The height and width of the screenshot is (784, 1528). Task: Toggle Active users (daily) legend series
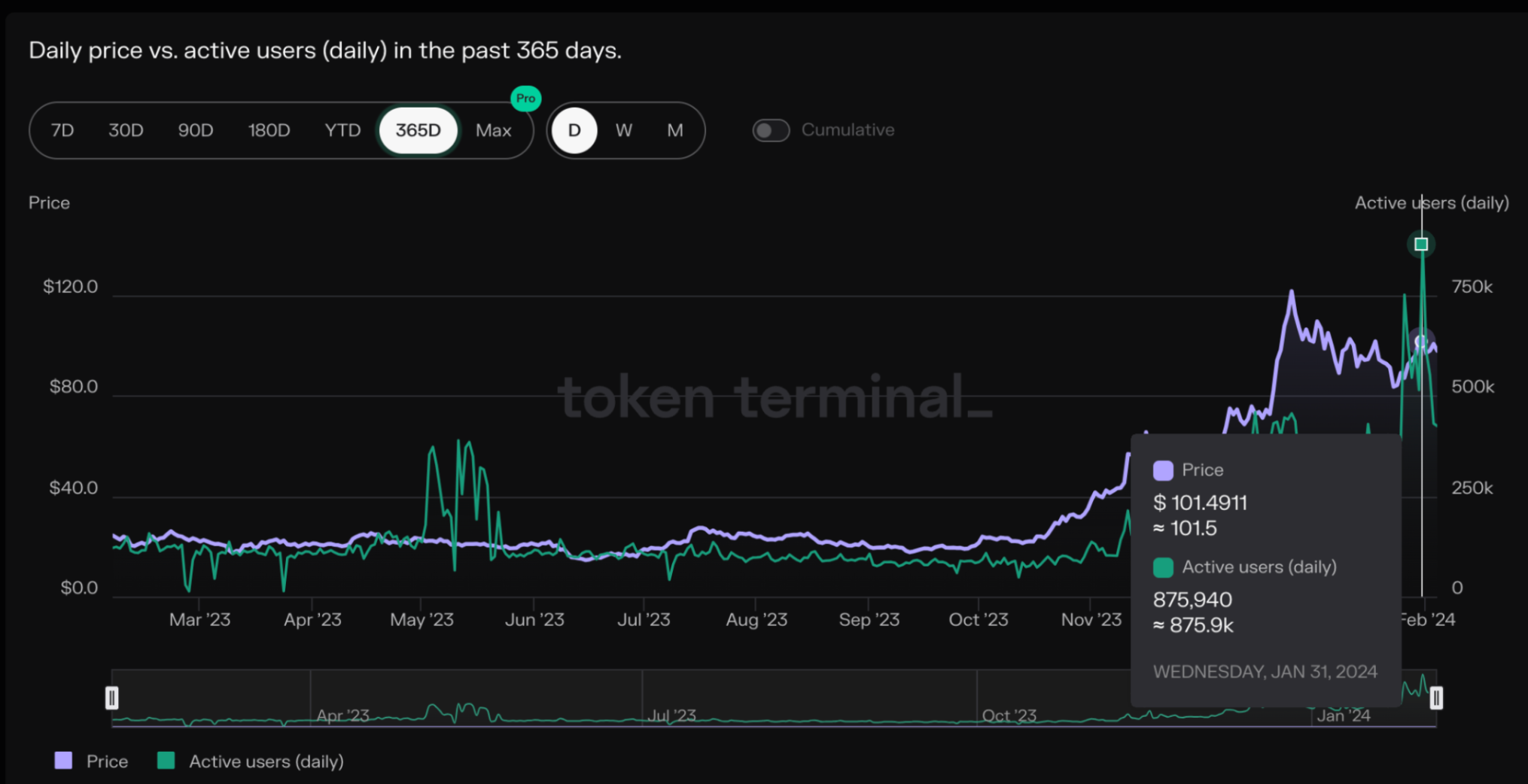250,761
